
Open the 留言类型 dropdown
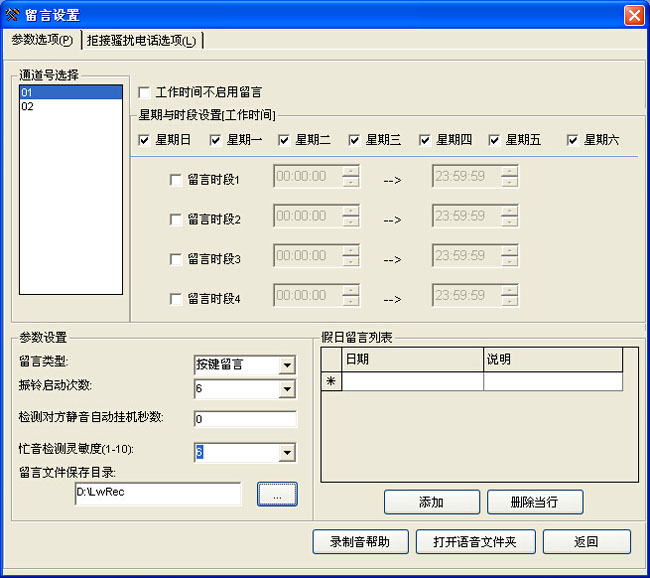287,365
